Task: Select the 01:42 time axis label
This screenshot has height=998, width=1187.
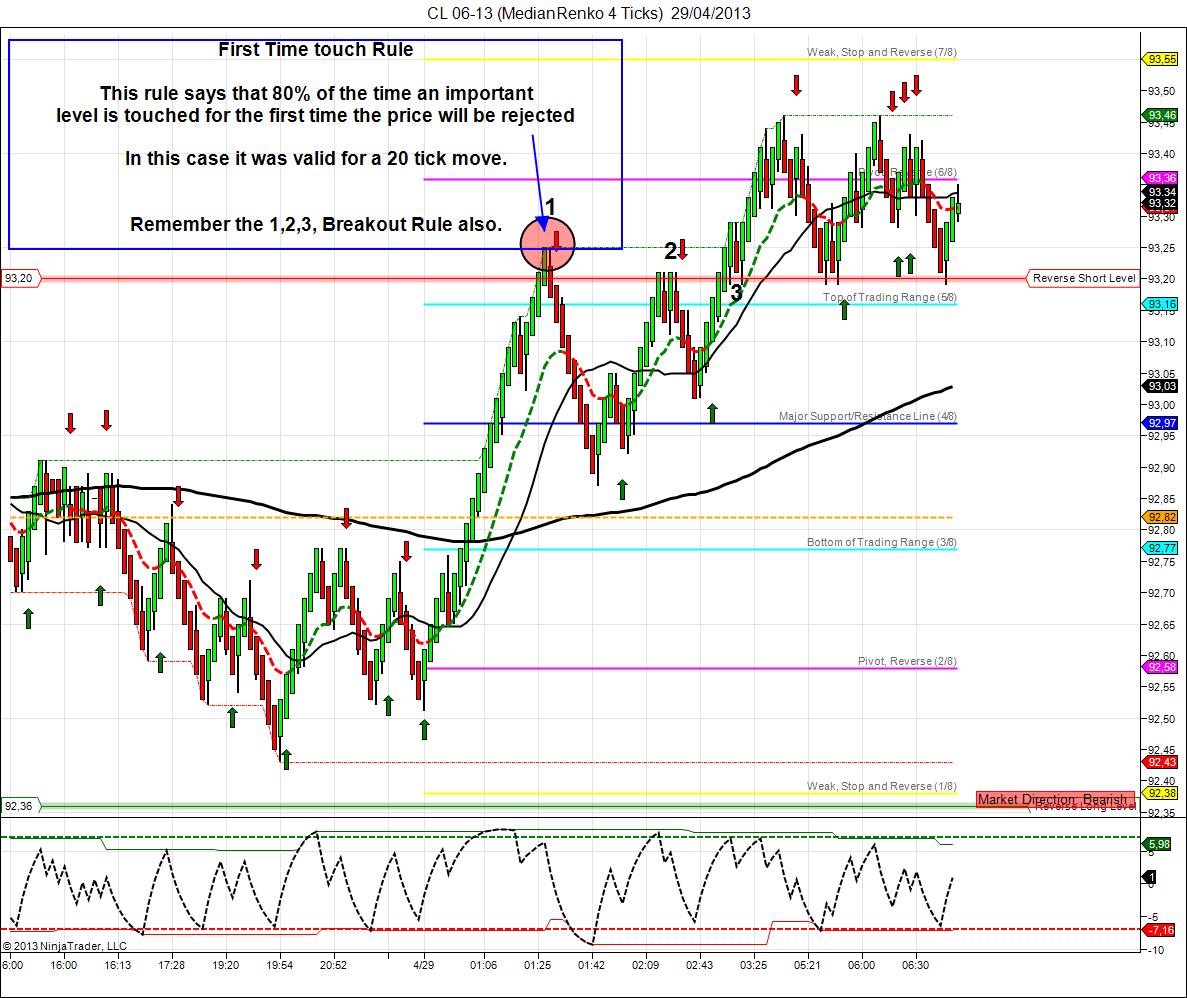Action: pos(591,965)
